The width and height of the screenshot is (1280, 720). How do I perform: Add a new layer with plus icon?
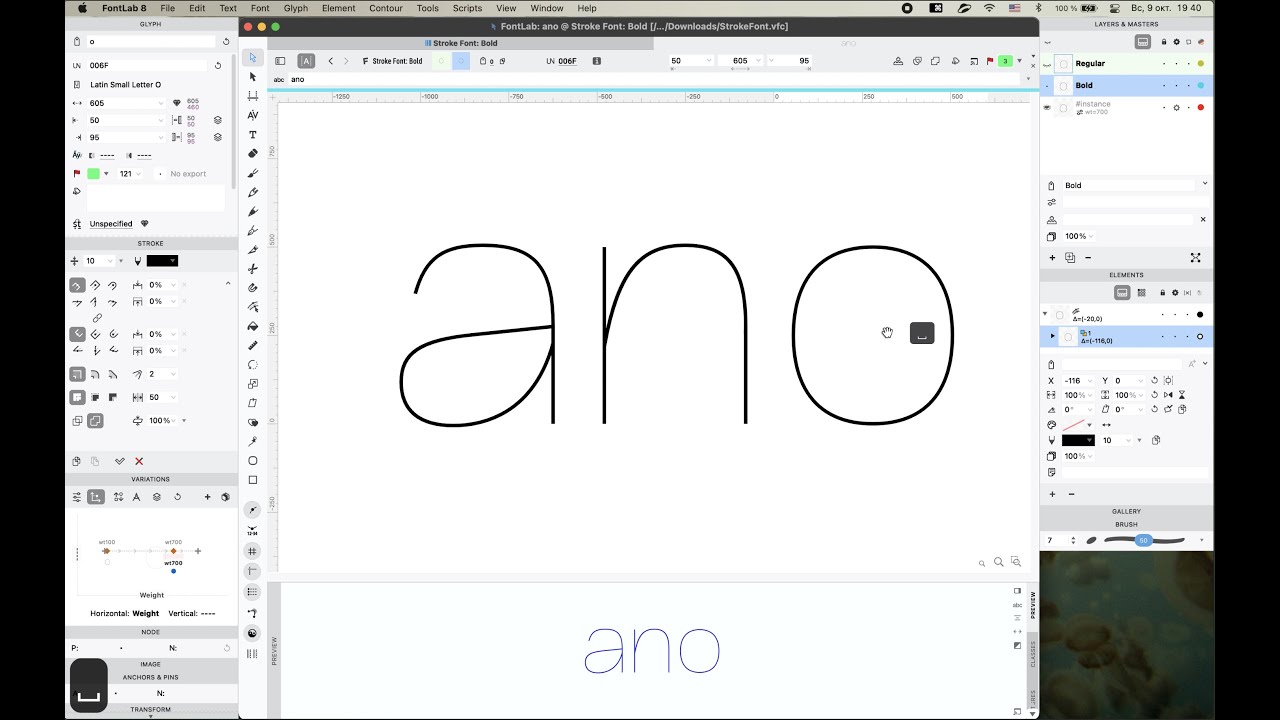coord(1052,257)
